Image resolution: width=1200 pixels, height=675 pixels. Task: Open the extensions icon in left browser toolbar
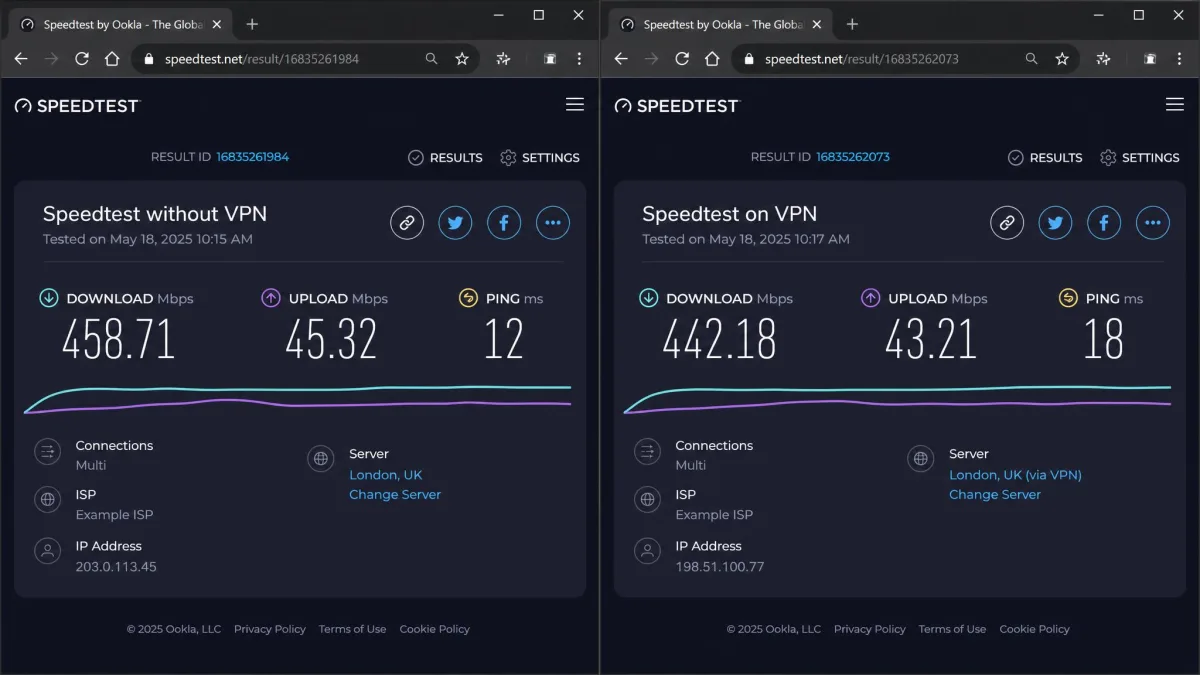503,59
